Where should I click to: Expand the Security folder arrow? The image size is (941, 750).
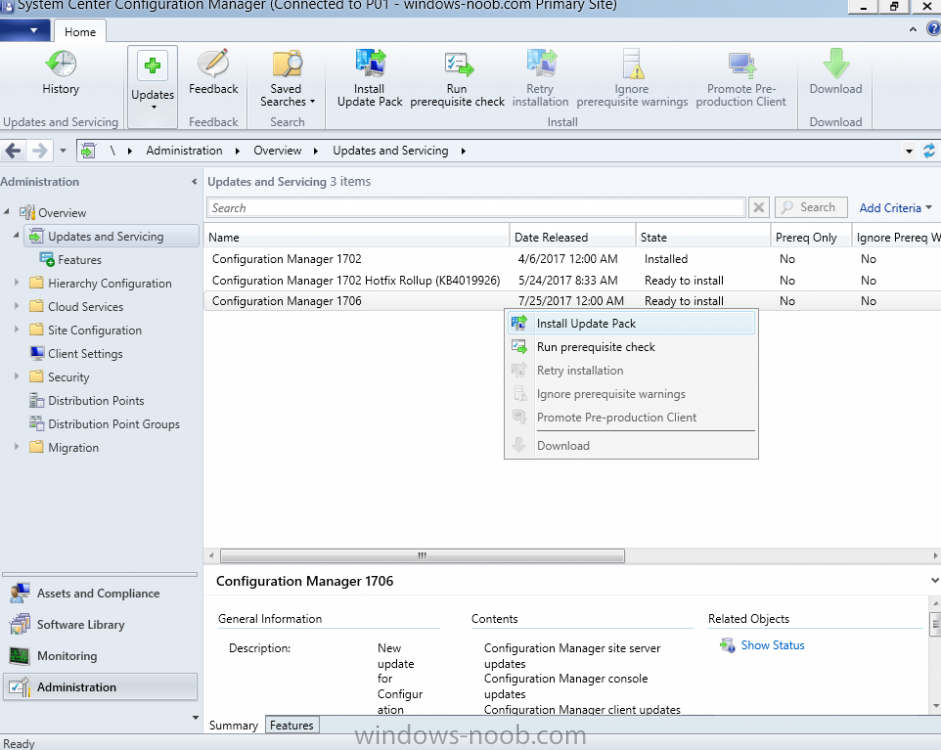17,376
